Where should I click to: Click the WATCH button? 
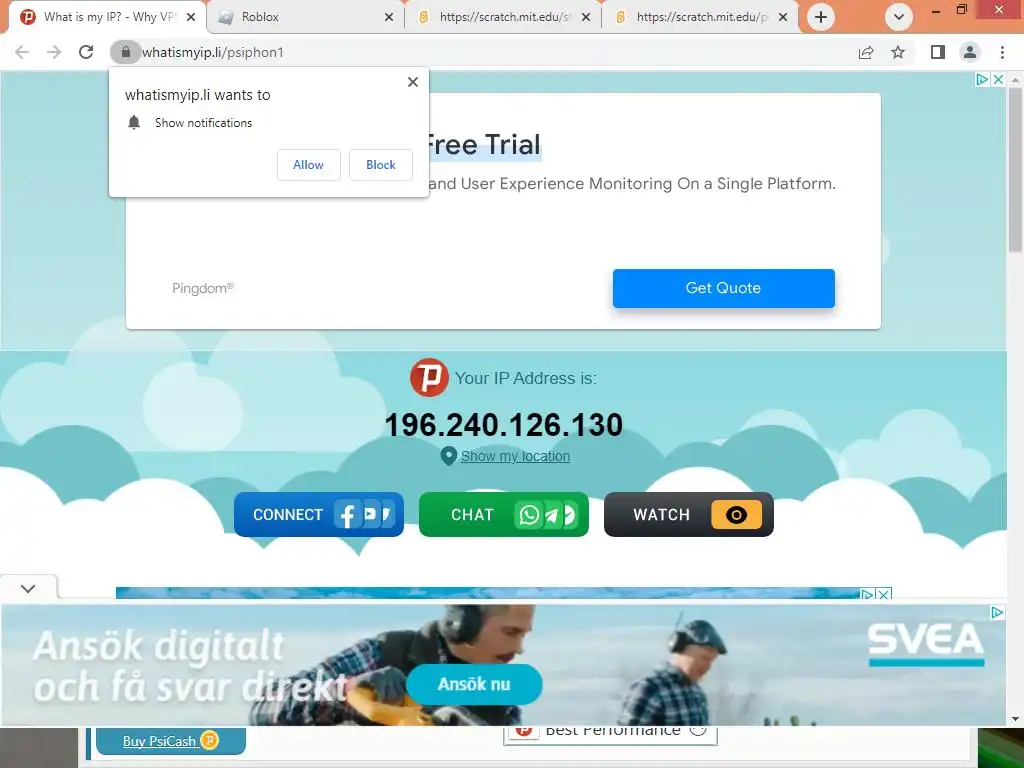coord(689,515)
